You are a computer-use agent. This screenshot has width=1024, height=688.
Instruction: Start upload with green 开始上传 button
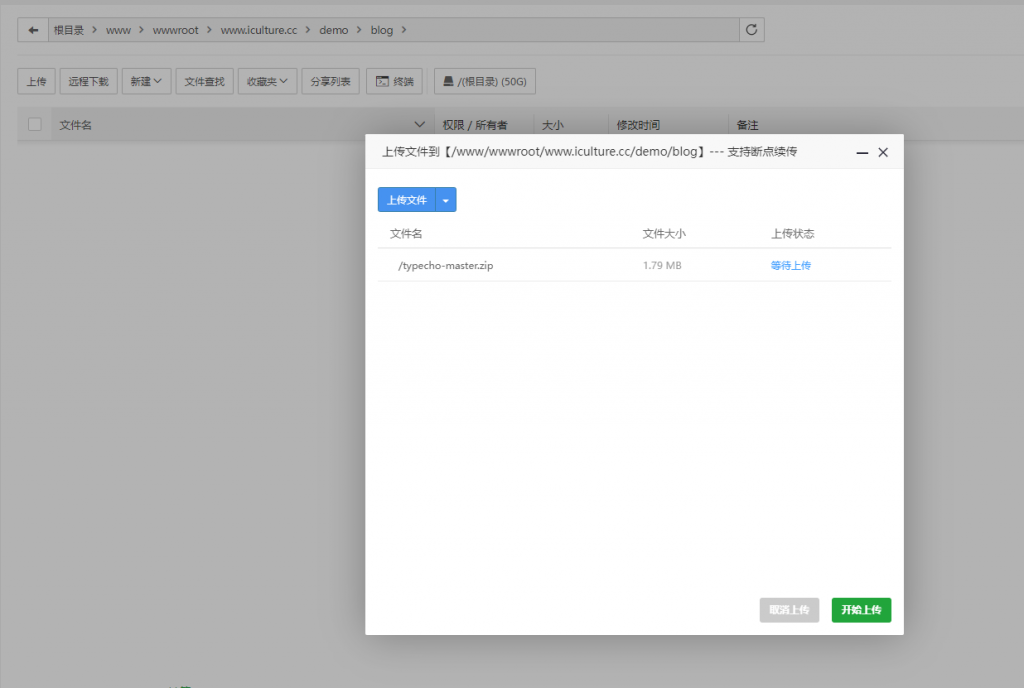pos(861,610)
